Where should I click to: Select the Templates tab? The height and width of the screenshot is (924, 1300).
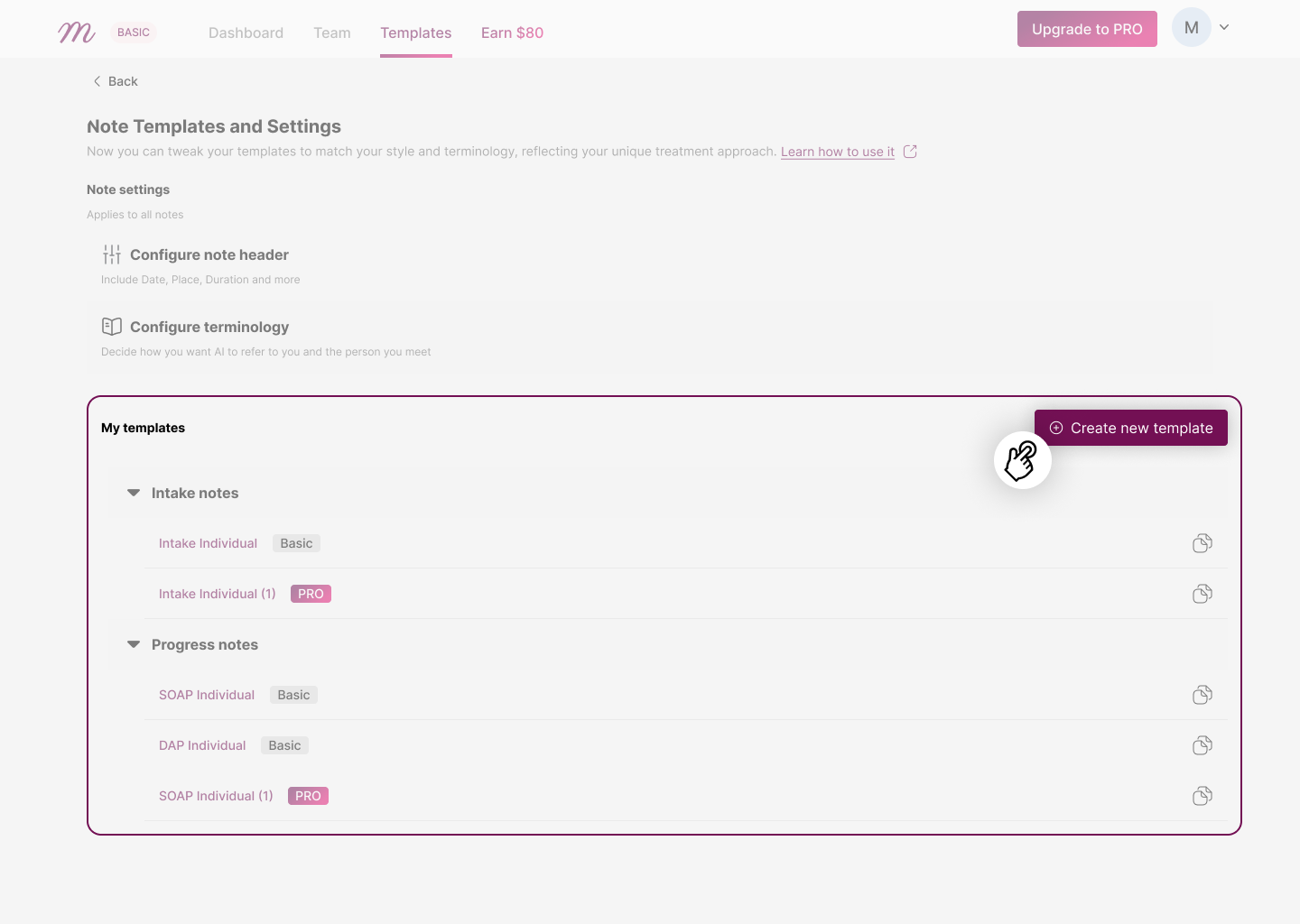[x=416, y=32]
